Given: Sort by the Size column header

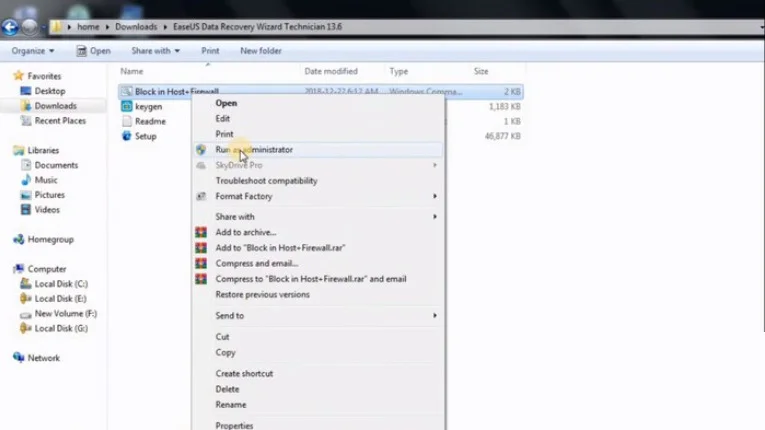Looking at the screenshot, I should 481,71.
